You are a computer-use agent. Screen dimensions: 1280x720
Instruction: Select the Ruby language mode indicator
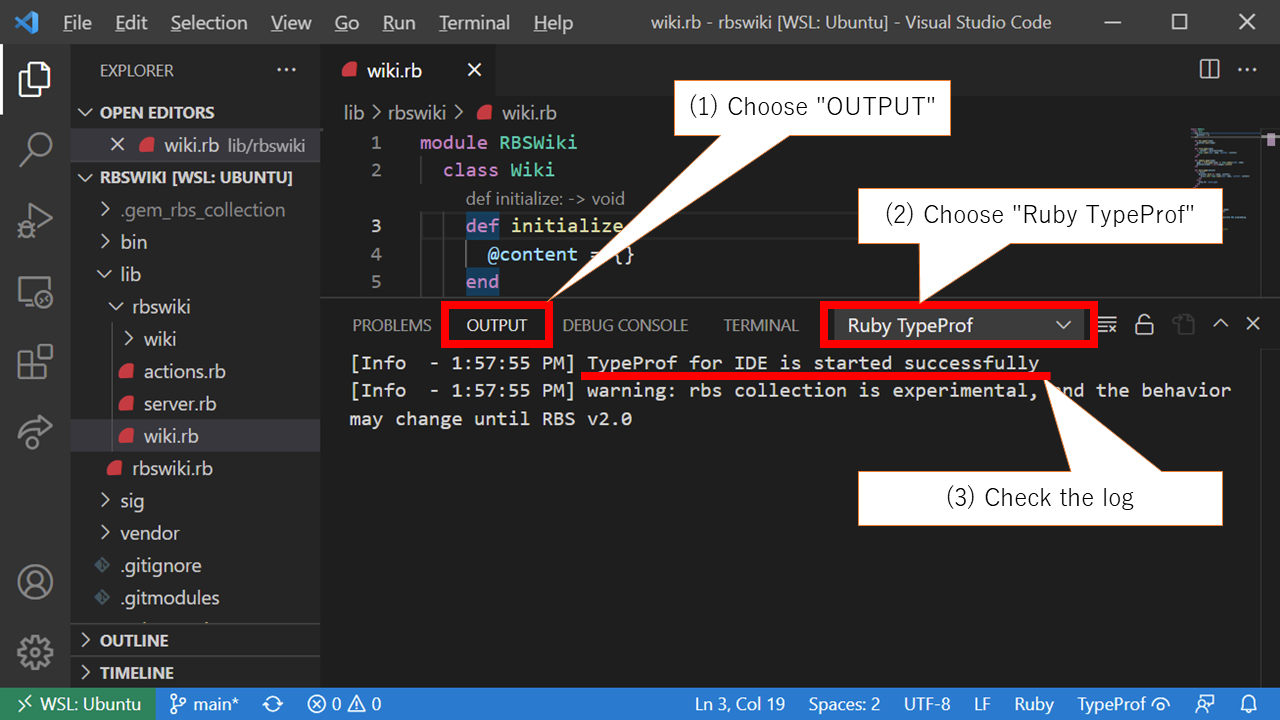1034,704
